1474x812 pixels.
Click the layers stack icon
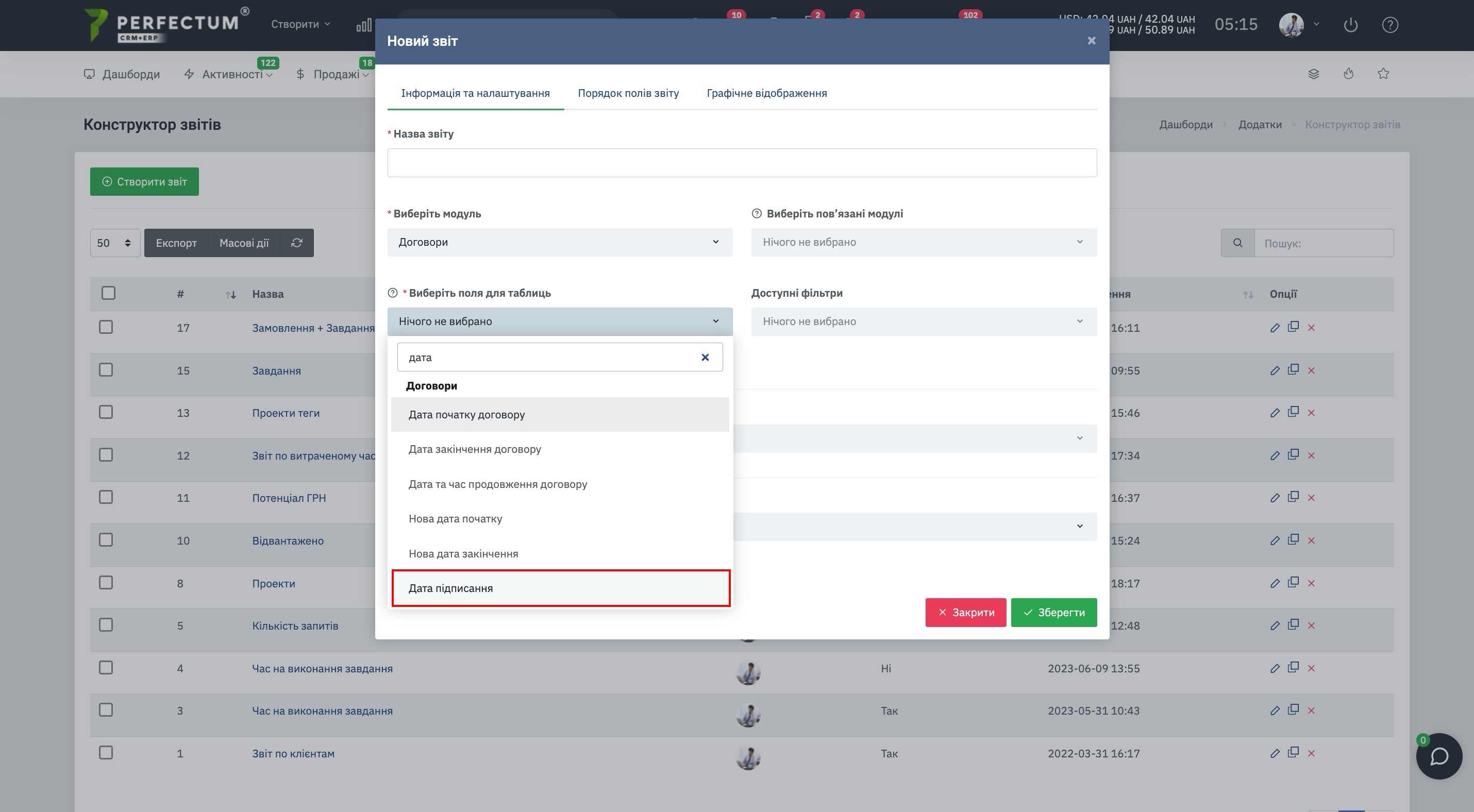tap(1313, 74)
